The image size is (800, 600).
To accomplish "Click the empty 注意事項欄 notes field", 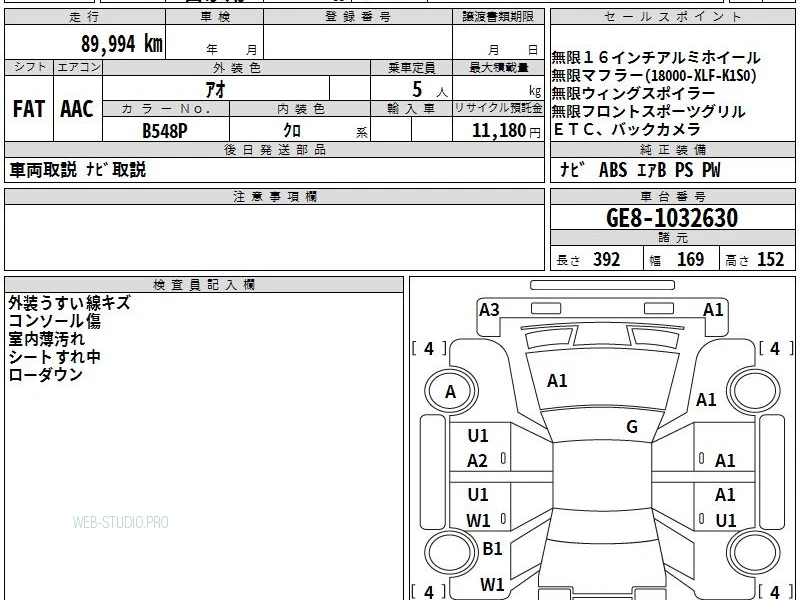I will (274, 237).
